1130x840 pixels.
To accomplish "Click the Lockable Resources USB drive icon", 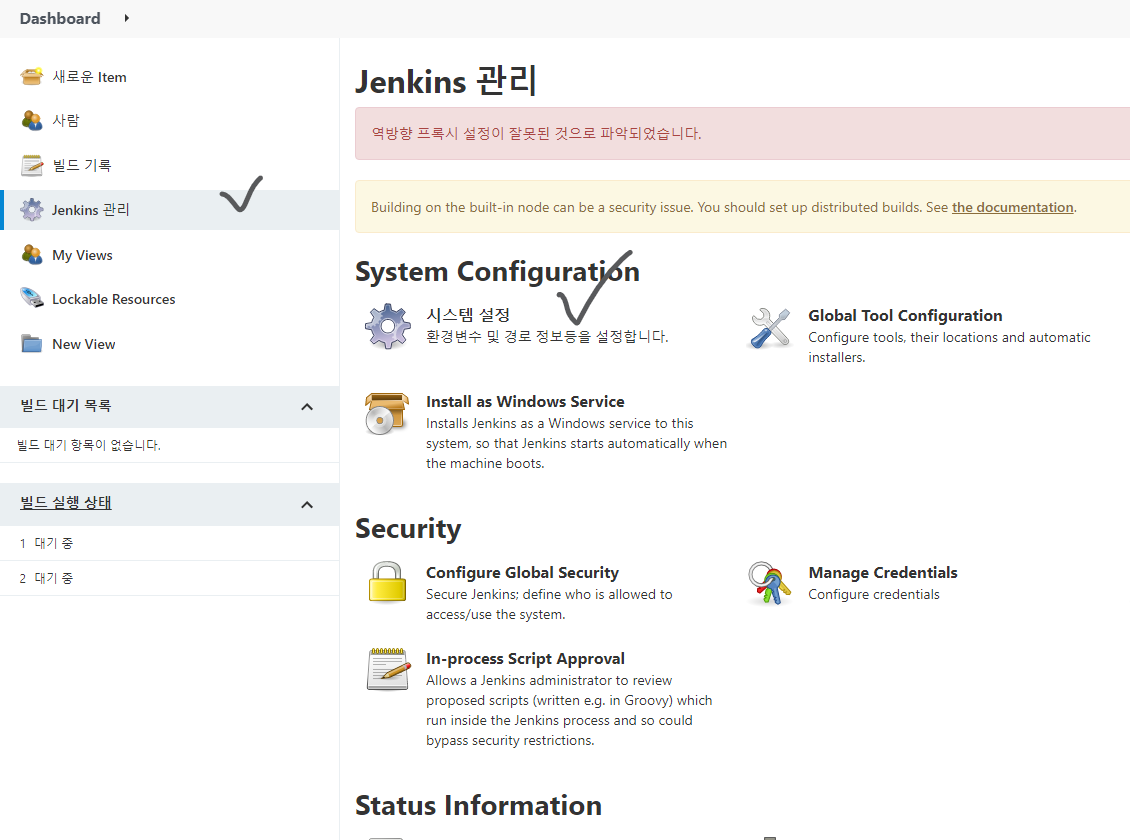I will [x=32, y=298].
